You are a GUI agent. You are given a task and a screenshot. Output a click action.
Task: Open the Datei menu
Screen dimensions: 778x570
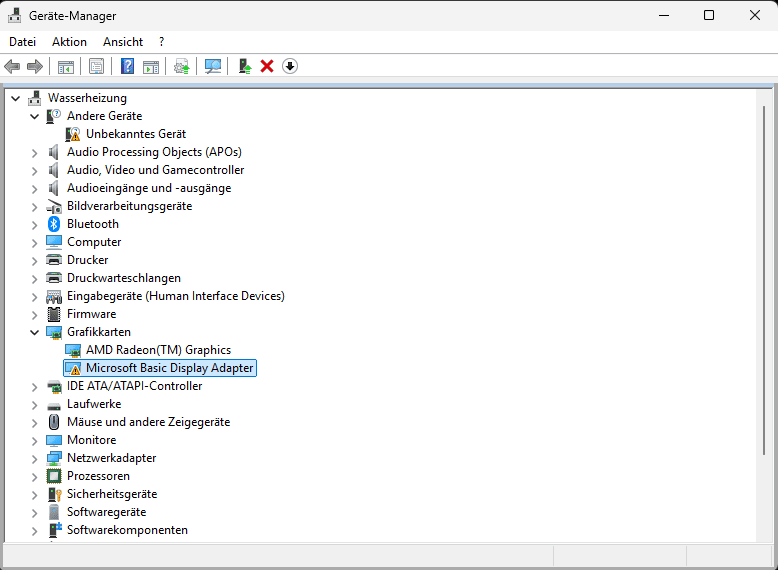tap(22, 42)
